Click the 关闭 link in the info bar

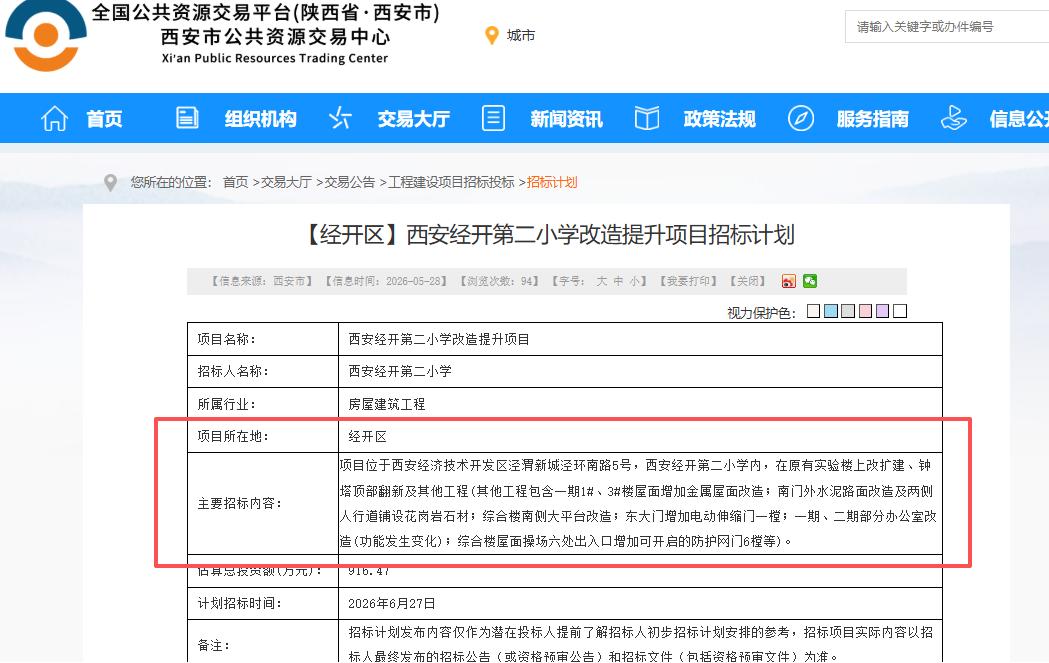747,281
